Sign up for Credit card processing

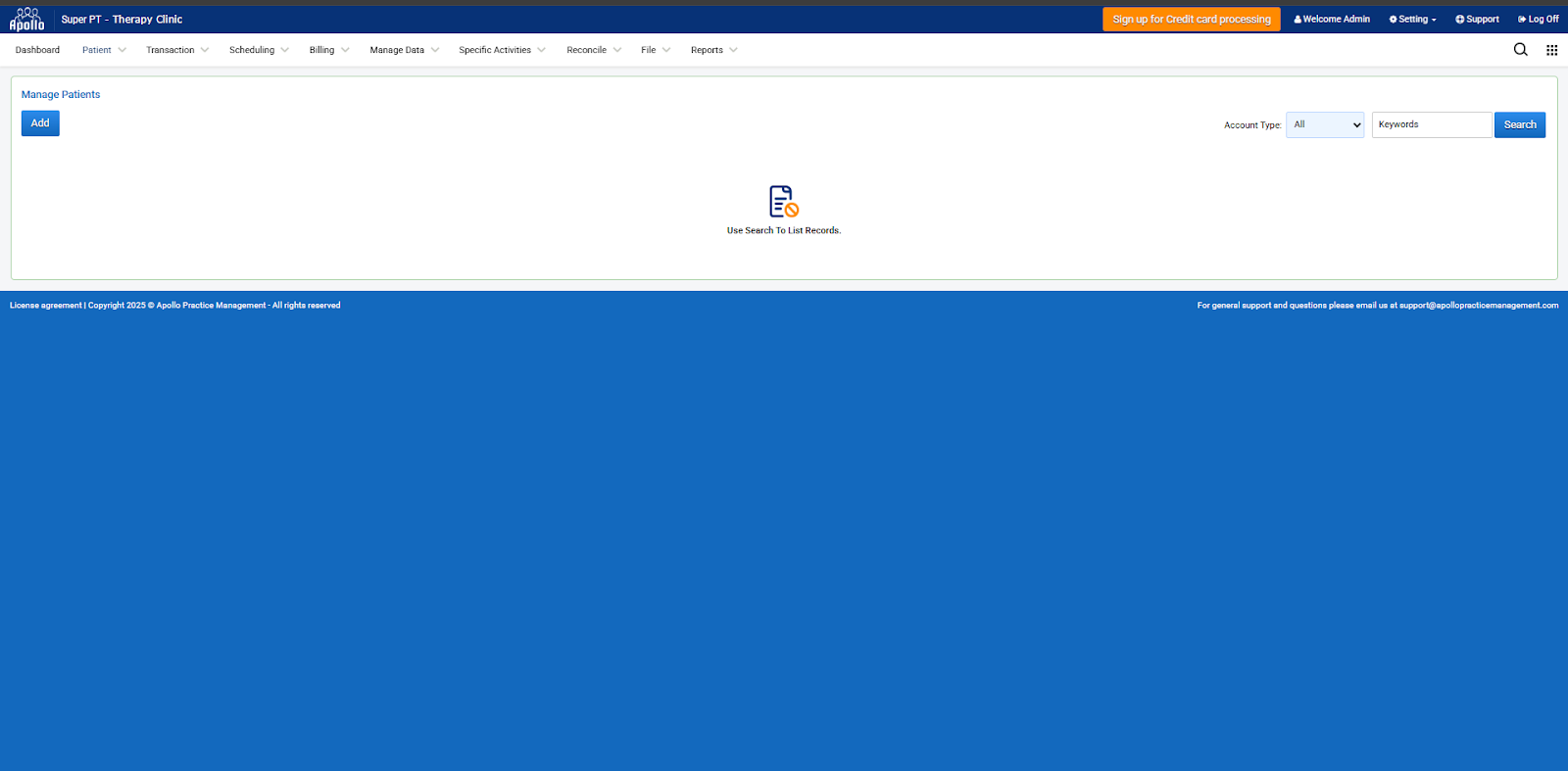click(1191, 20)
